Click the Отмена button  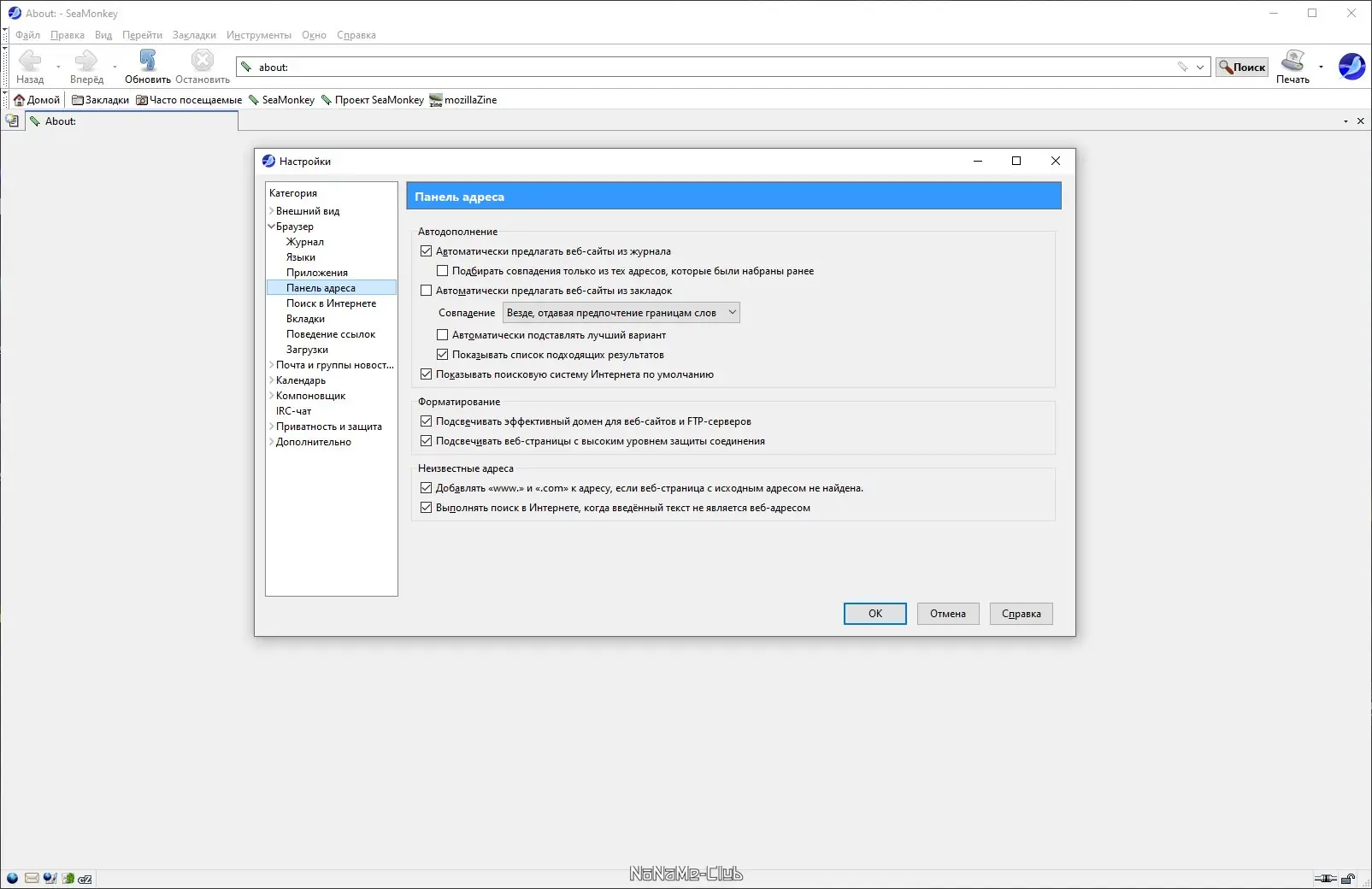[x=948, y=614]
